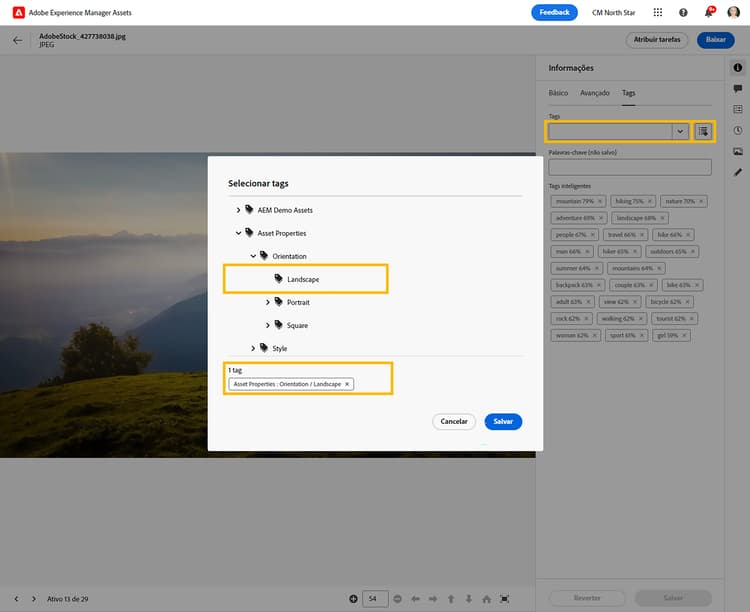Click Cancelar in the tag dialog
The width and height of the screenshot is (750, 612).
[x=454, y=421]
